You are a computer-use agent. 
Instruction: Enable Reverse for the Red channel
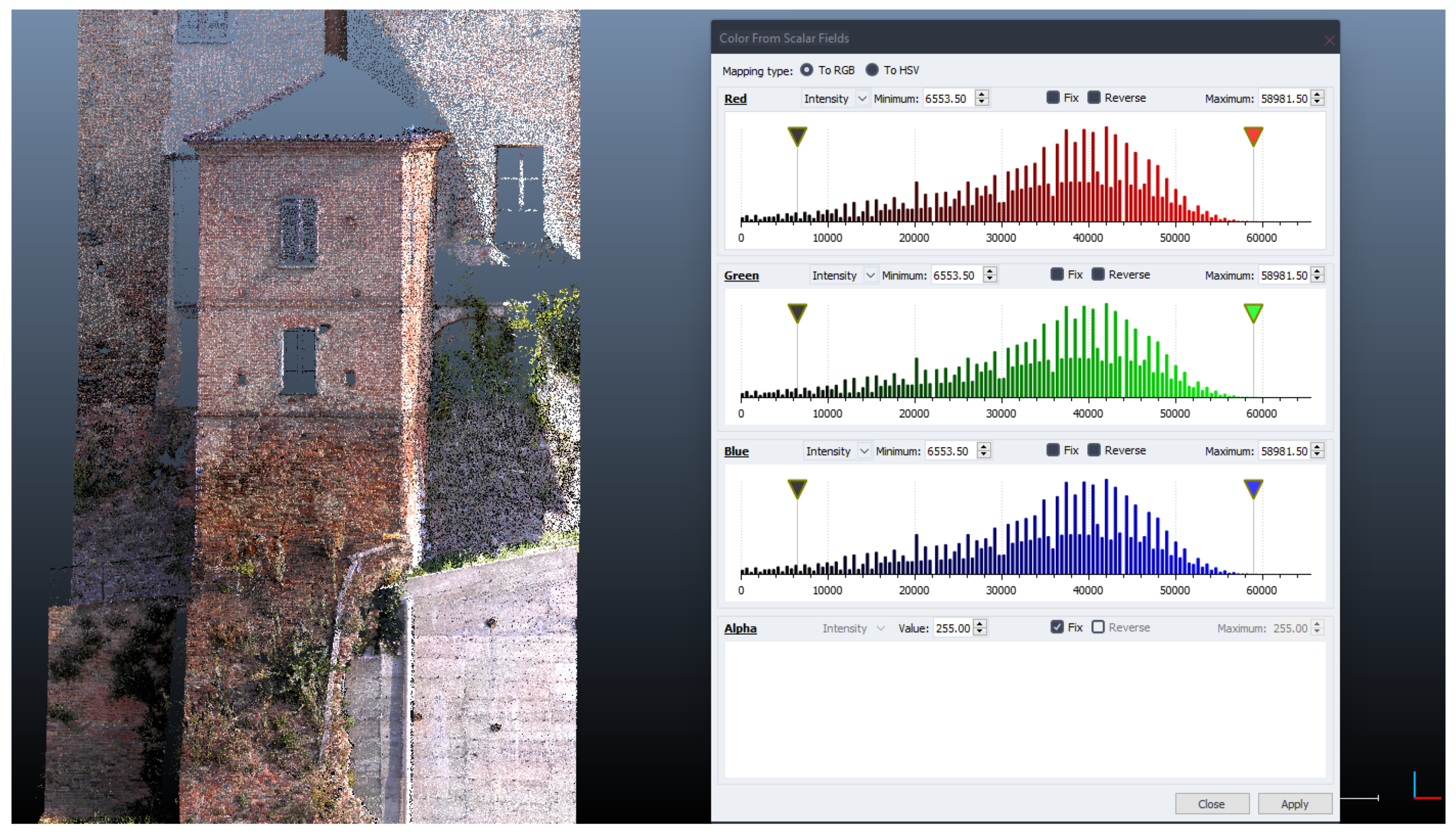(x=1094, y=98)
